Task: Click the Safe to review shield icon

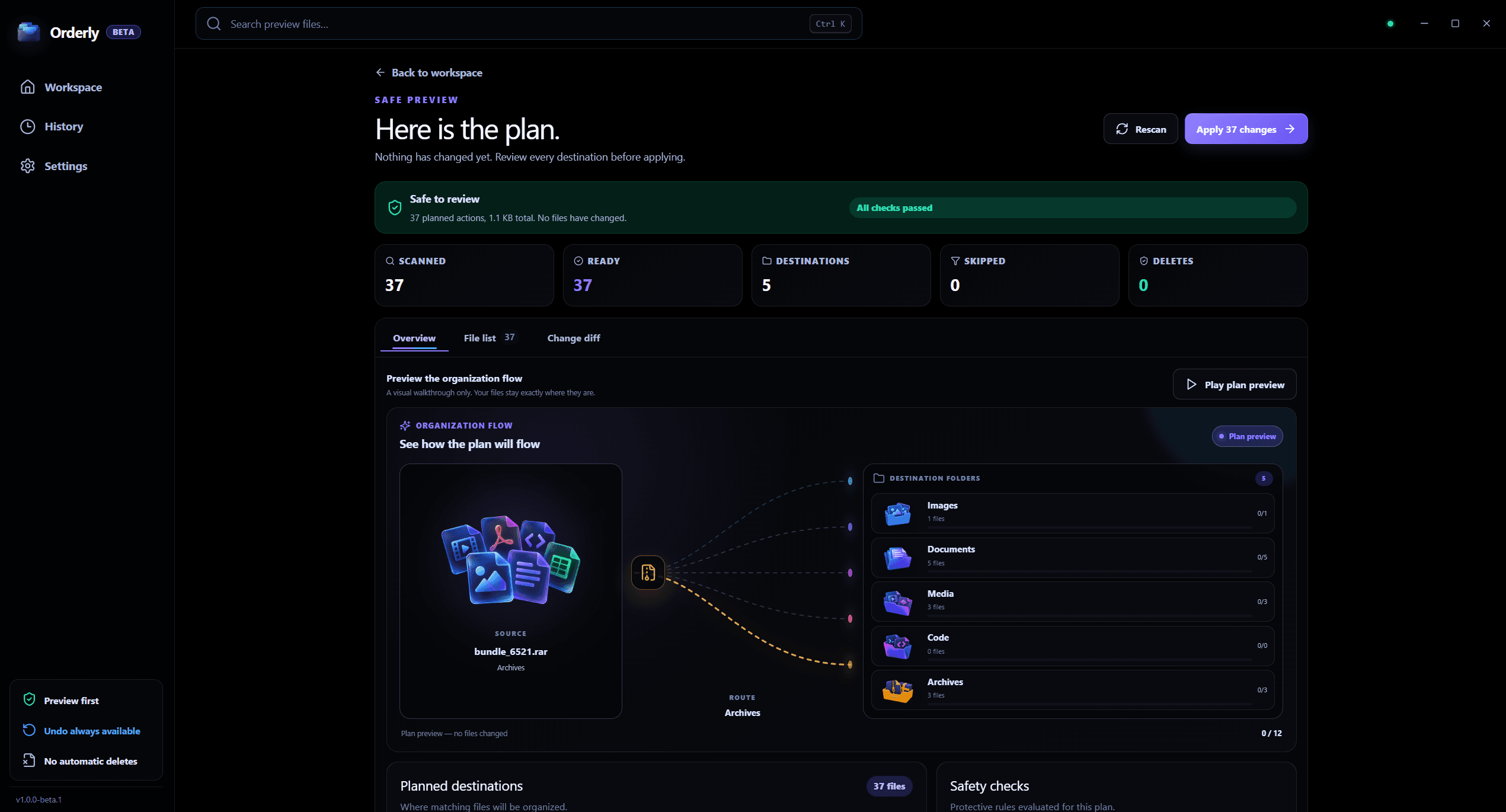Action: [x=395, y=207]
